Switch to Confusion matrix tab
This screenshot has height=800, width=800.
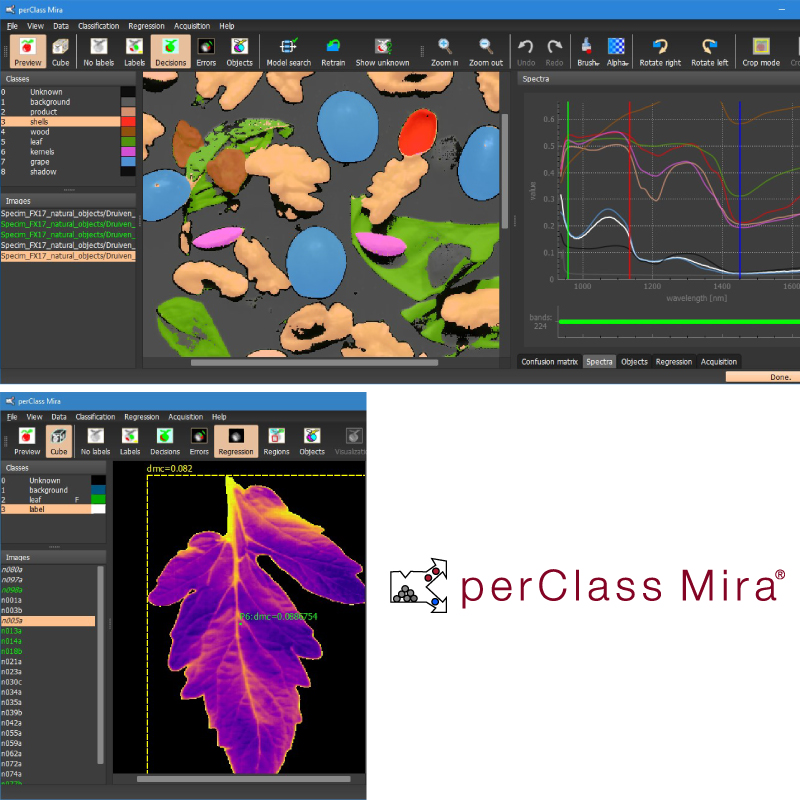[549, 362]
